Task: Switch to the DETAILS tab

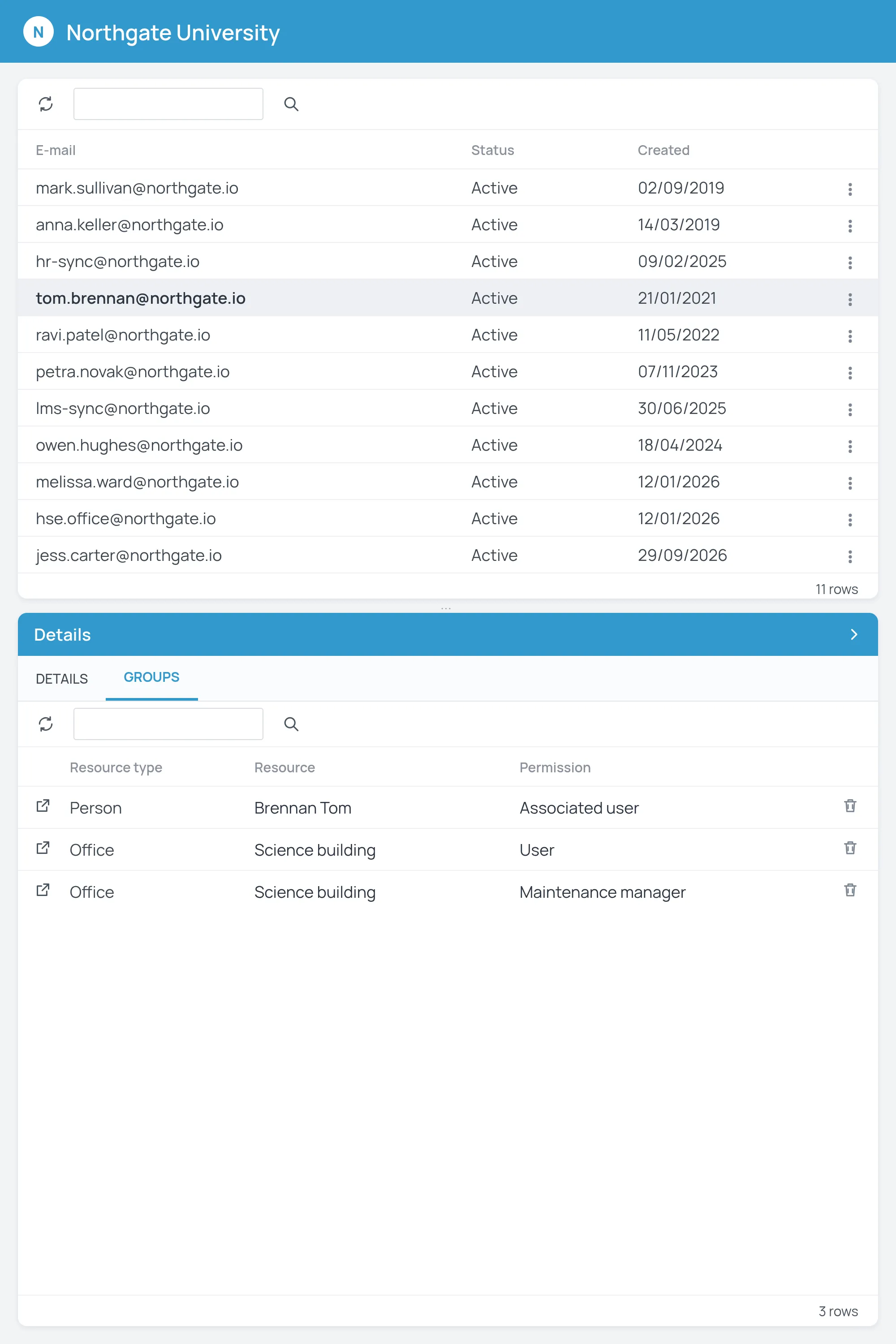Action: 62,679
